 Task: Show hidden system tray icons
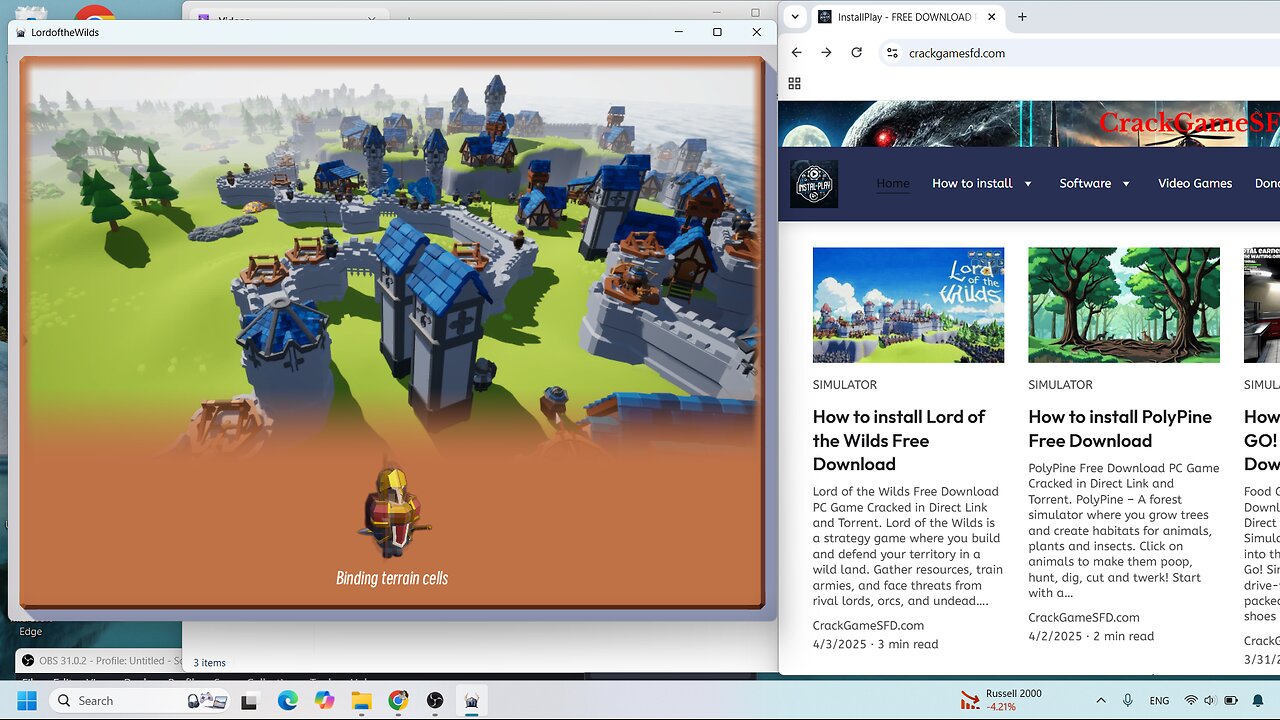[1101, 701]
